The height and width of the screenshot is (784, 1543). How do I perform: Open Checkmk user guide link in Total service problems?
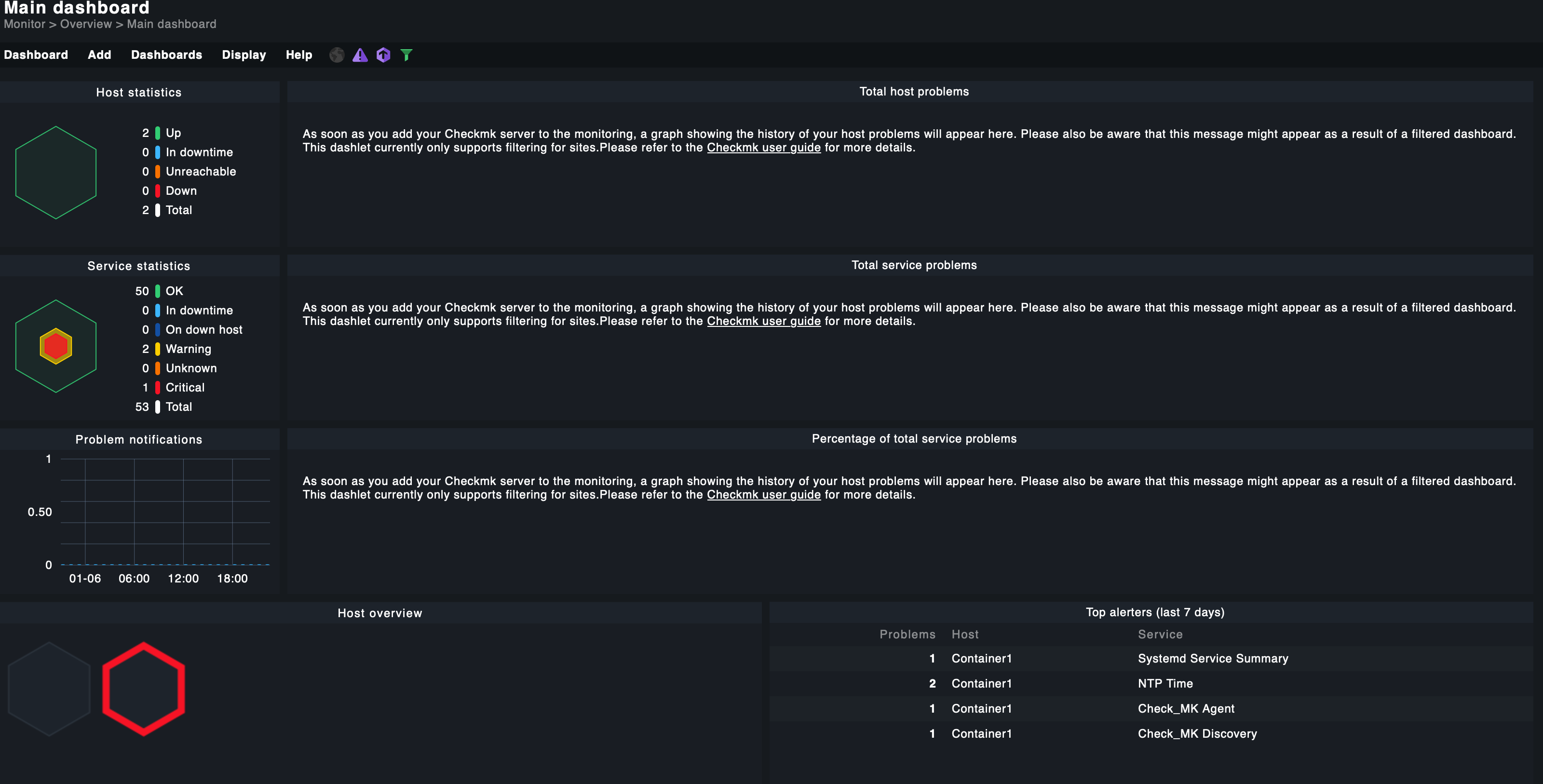point(764,321)
